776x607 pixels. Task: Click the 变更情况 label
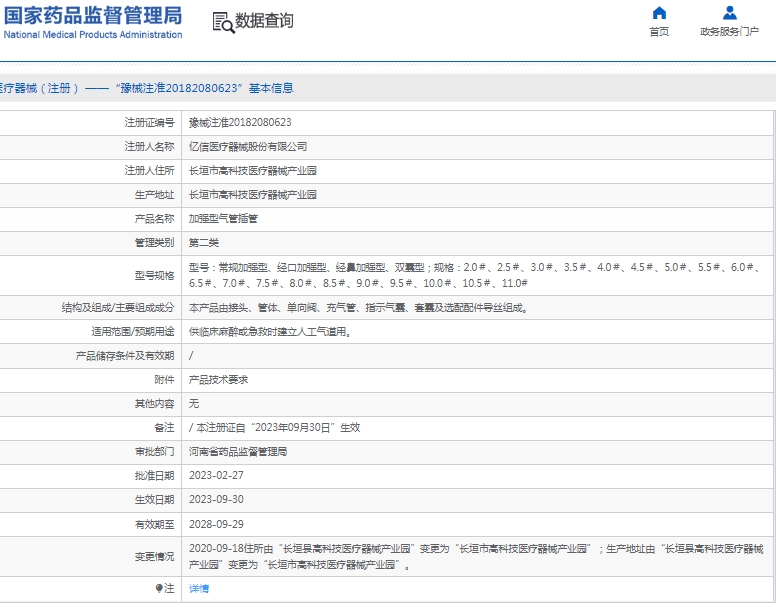pyautogui.click(x=154, y=557)
